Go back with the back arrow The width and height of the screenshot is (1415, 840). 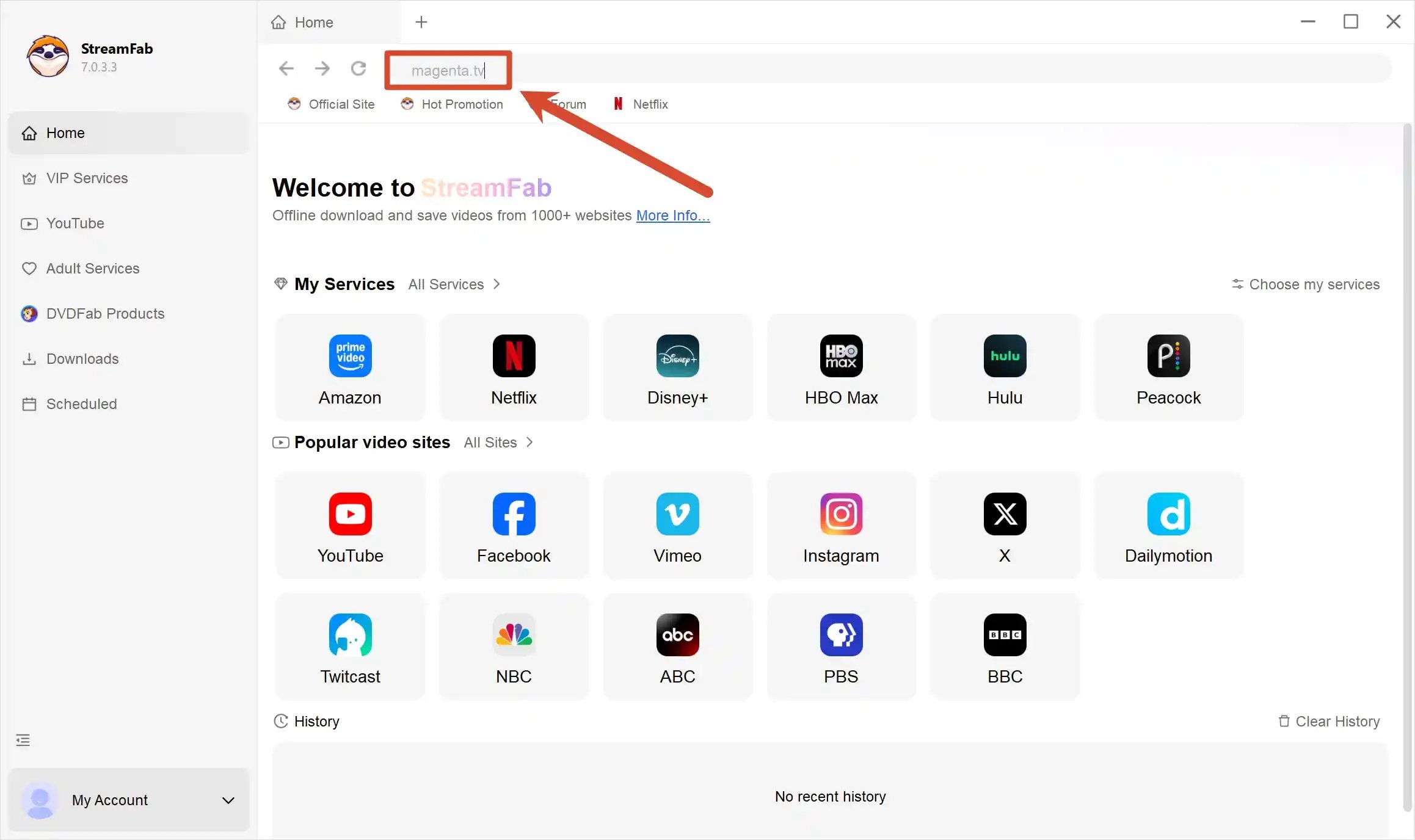pos(286,68)
